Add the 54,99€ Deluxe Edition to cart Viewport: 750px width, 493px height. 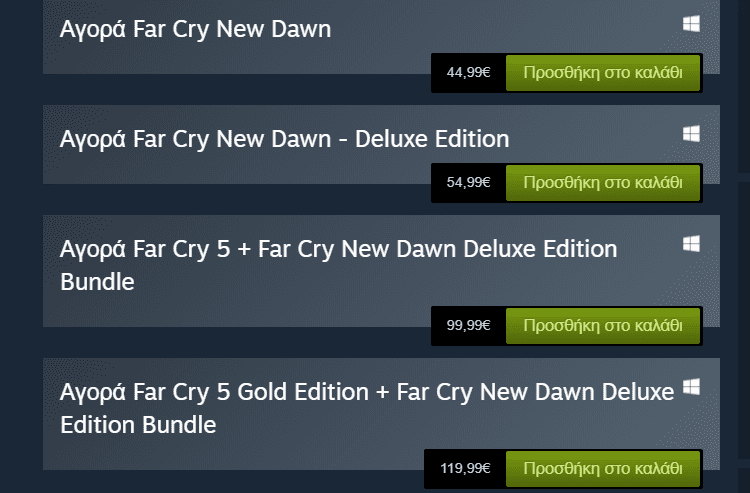[x=603, y=183]
